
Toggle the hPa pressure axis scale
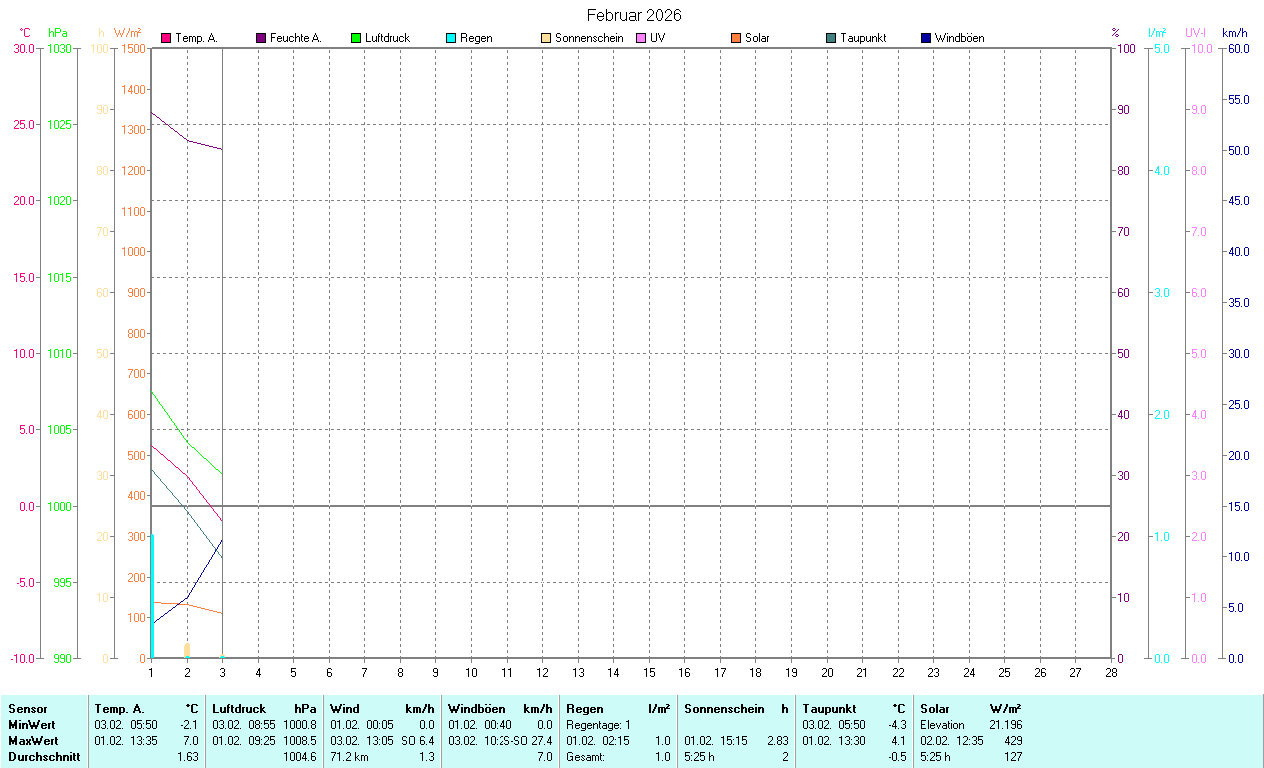56,33
